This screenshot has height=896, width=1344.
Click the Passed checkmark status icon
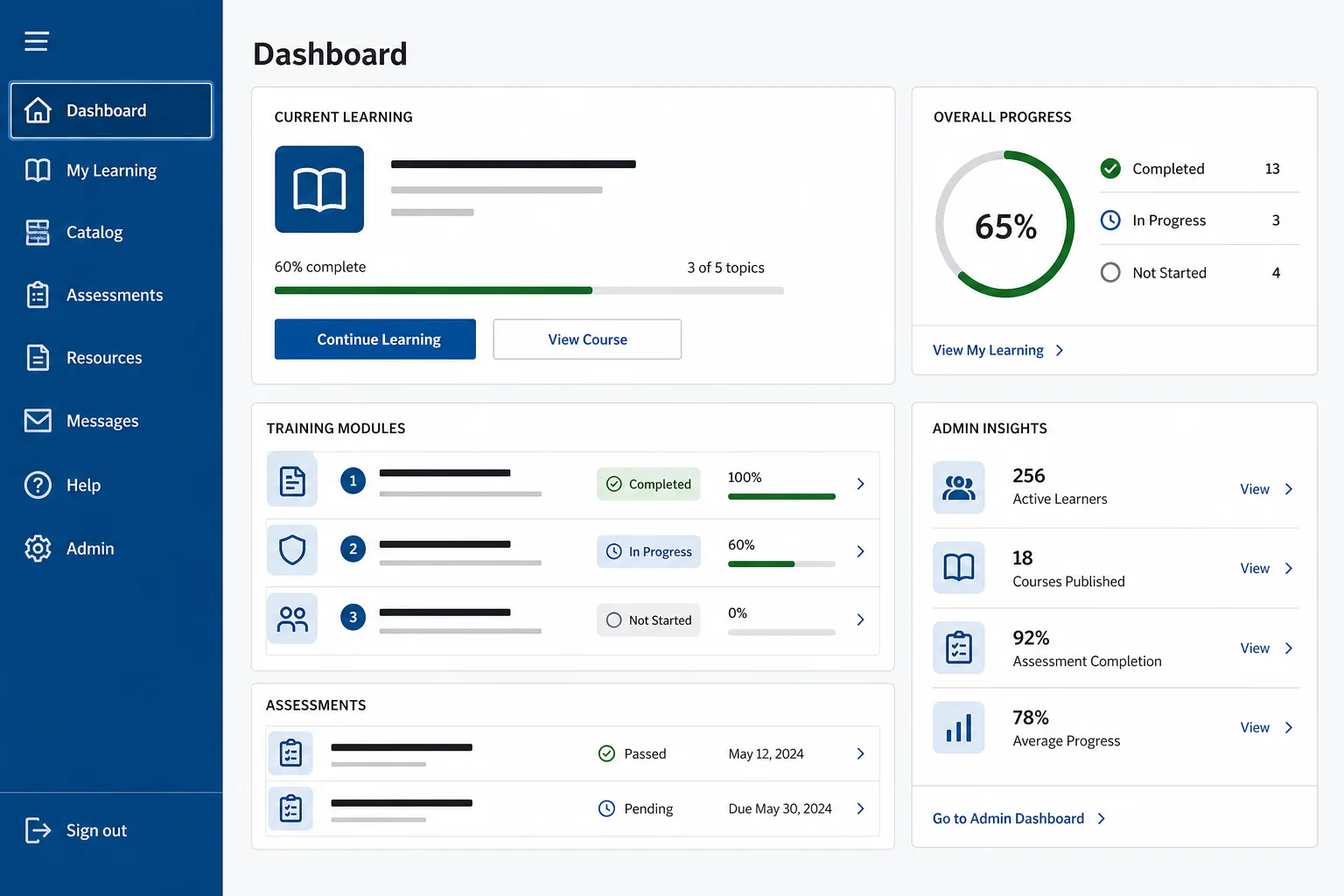pyautogui.click(x=606, y=753)
